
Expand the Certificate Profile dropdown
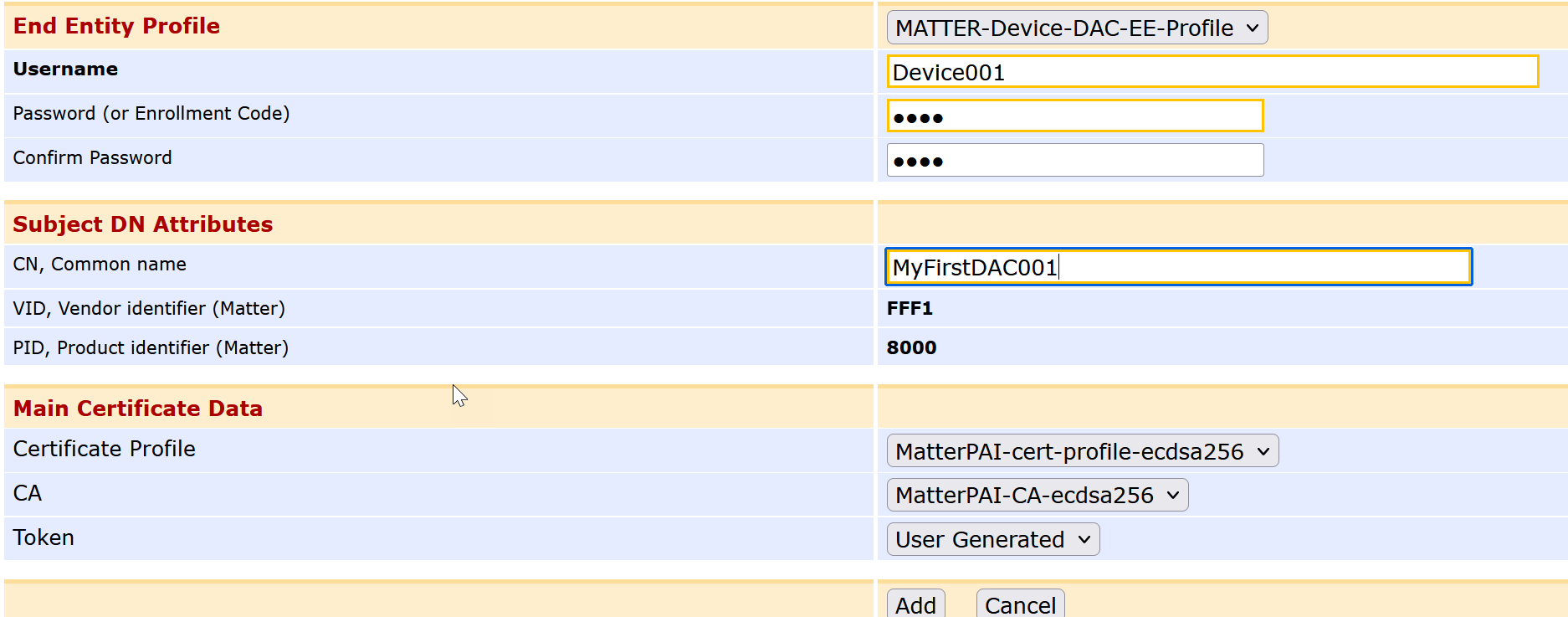pyautogui.click(x=1082, y=451)
